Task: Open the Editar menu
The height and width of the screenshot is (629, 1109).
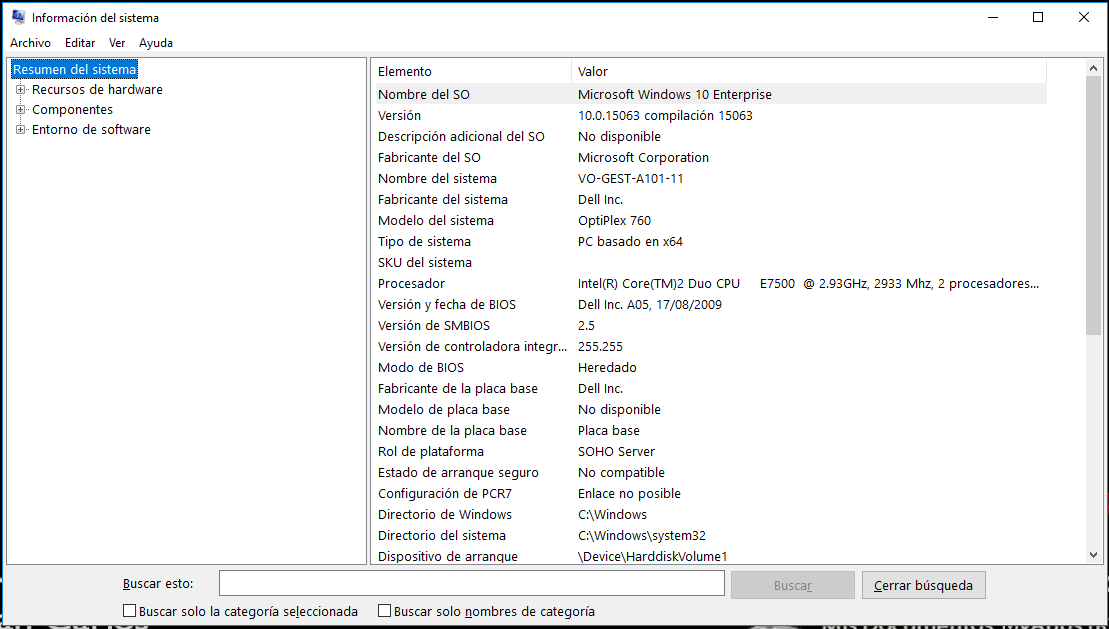Action: tap(80, 43)
